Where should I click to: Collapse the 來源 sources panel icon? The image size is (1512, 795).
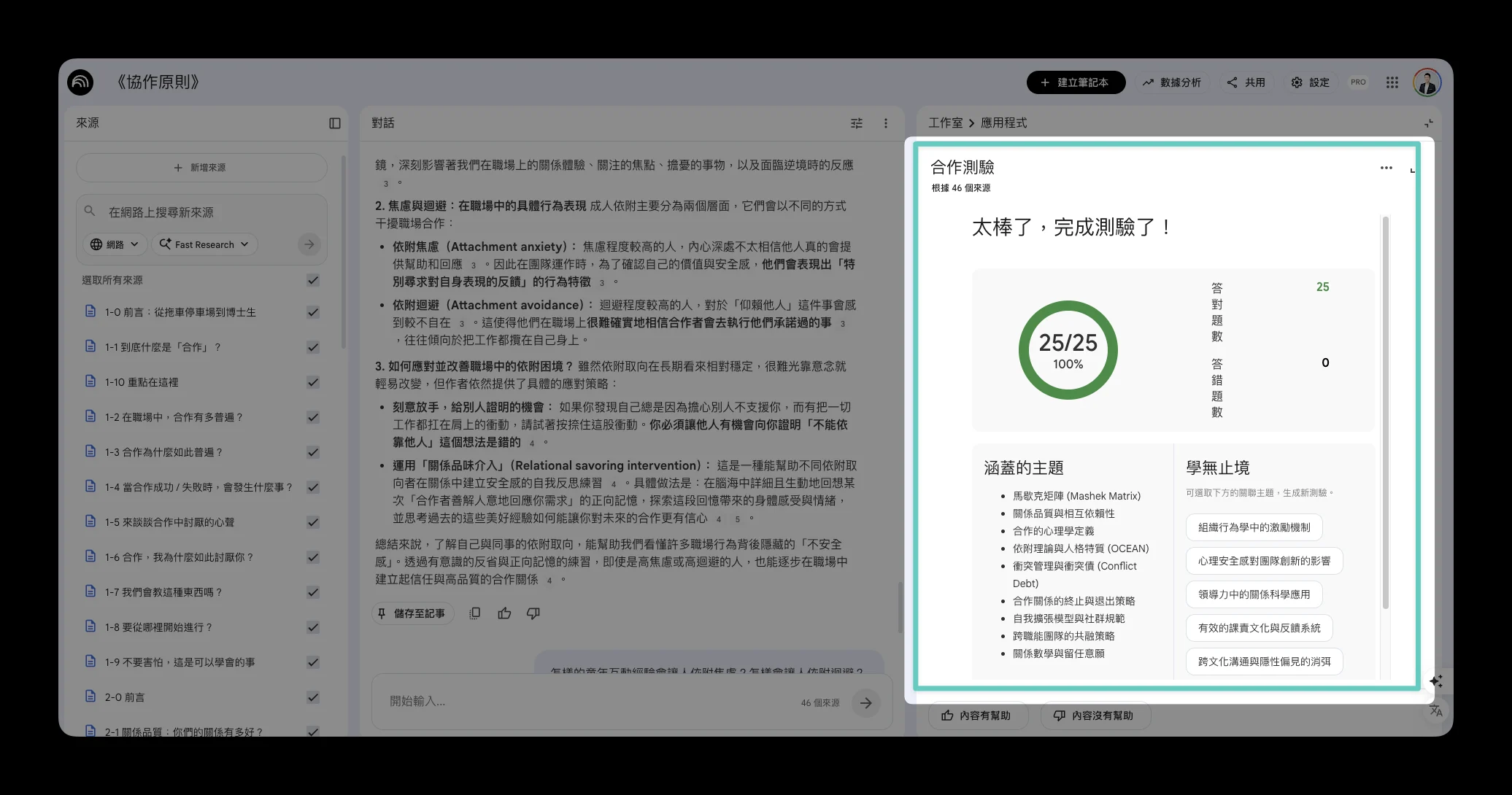(x=335, y=123)
